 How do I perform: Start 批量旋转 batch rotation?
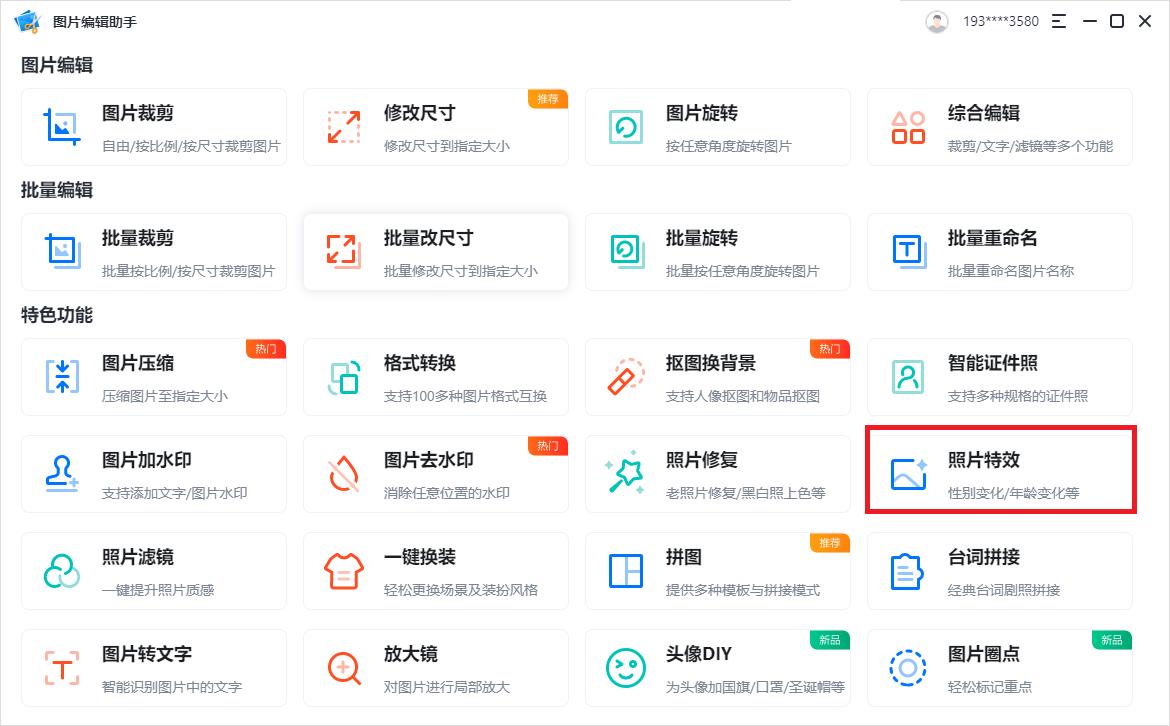(x=718, y=252)
